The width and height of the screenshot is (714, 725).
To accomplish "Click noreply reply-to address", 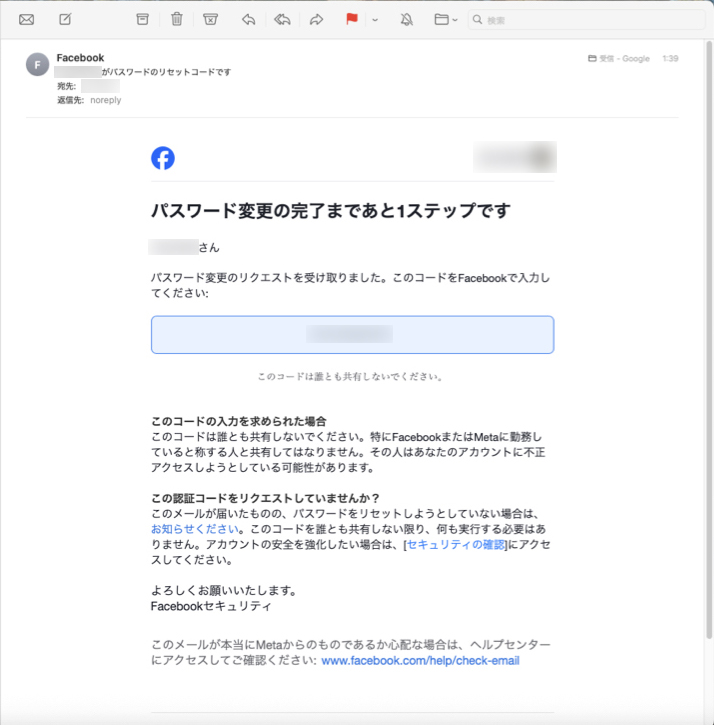I will point(105,100).
